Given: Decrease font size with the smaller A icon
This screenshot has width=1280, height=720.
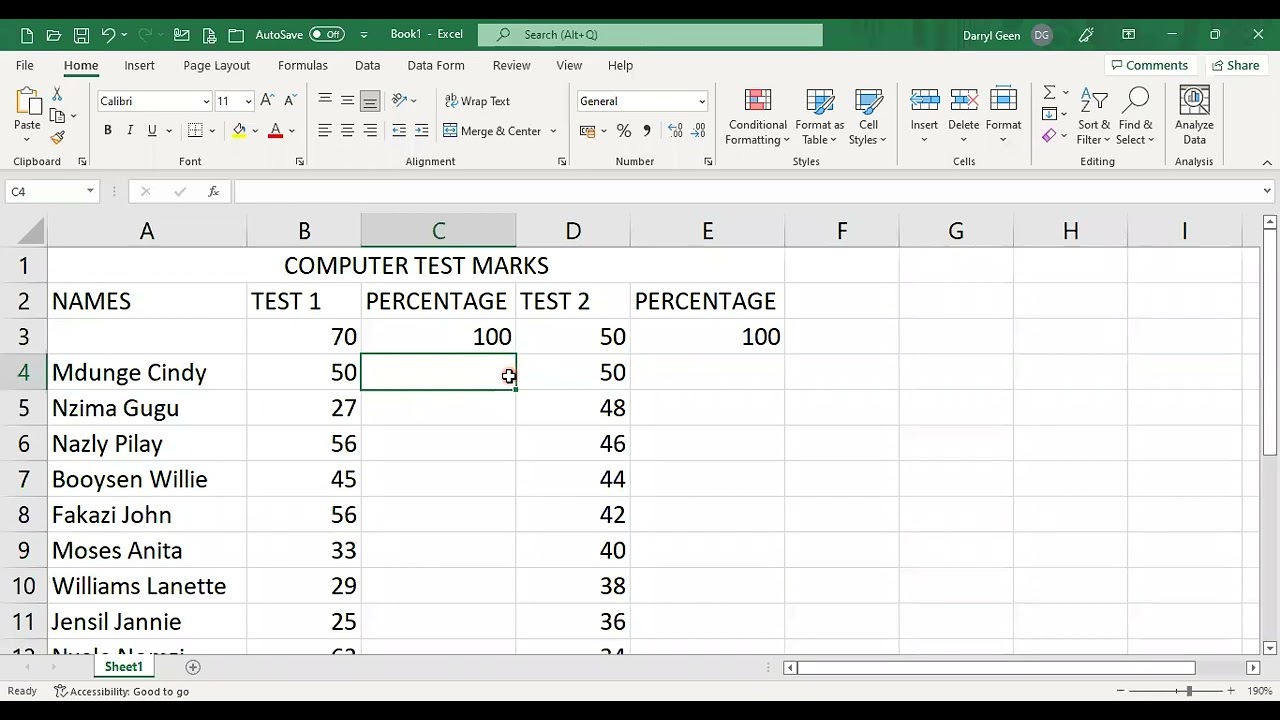Looking at the screenshot, I should (x=290, y=101).
